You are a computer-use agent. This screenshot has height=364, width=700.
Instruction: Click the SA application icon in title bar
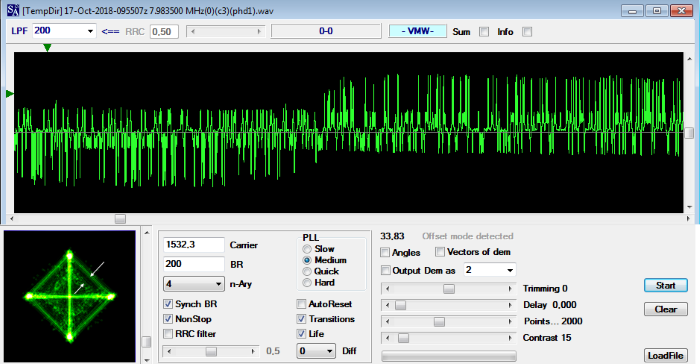pos(13,10)
